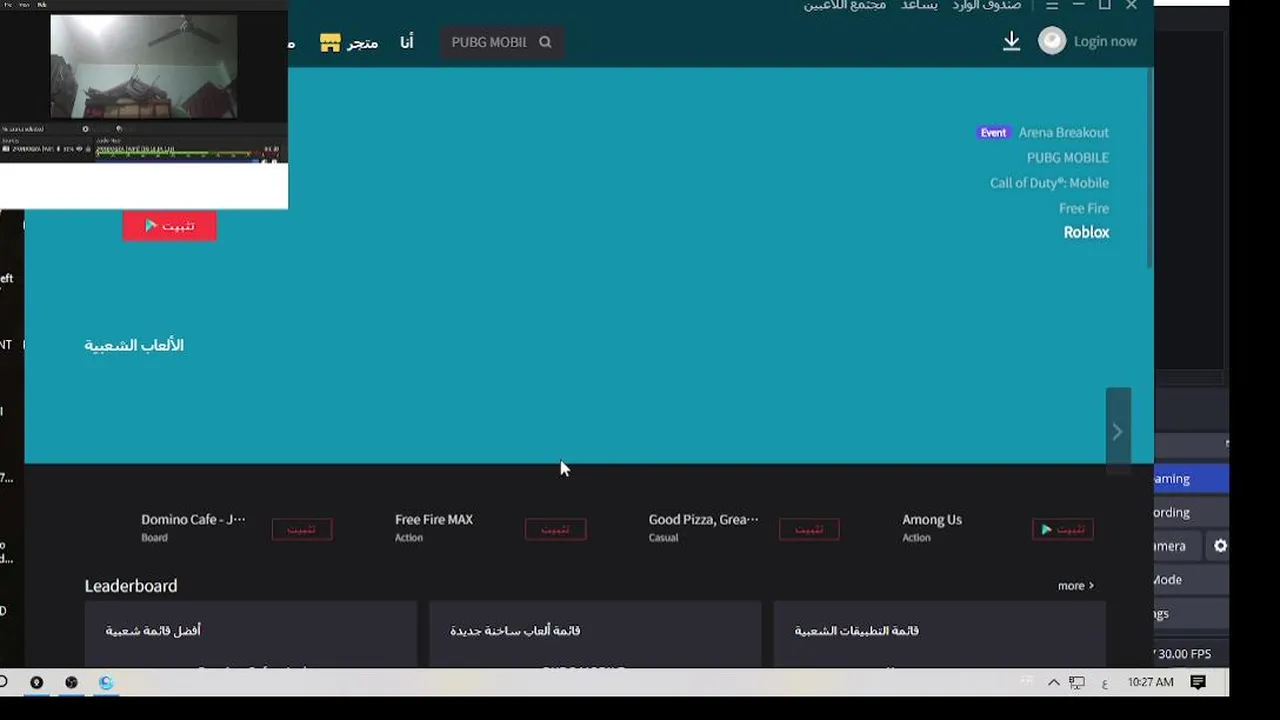Open virtual camera gear settings in OBS
The image size is (1280, 720).
click(x=1220, y=546)
